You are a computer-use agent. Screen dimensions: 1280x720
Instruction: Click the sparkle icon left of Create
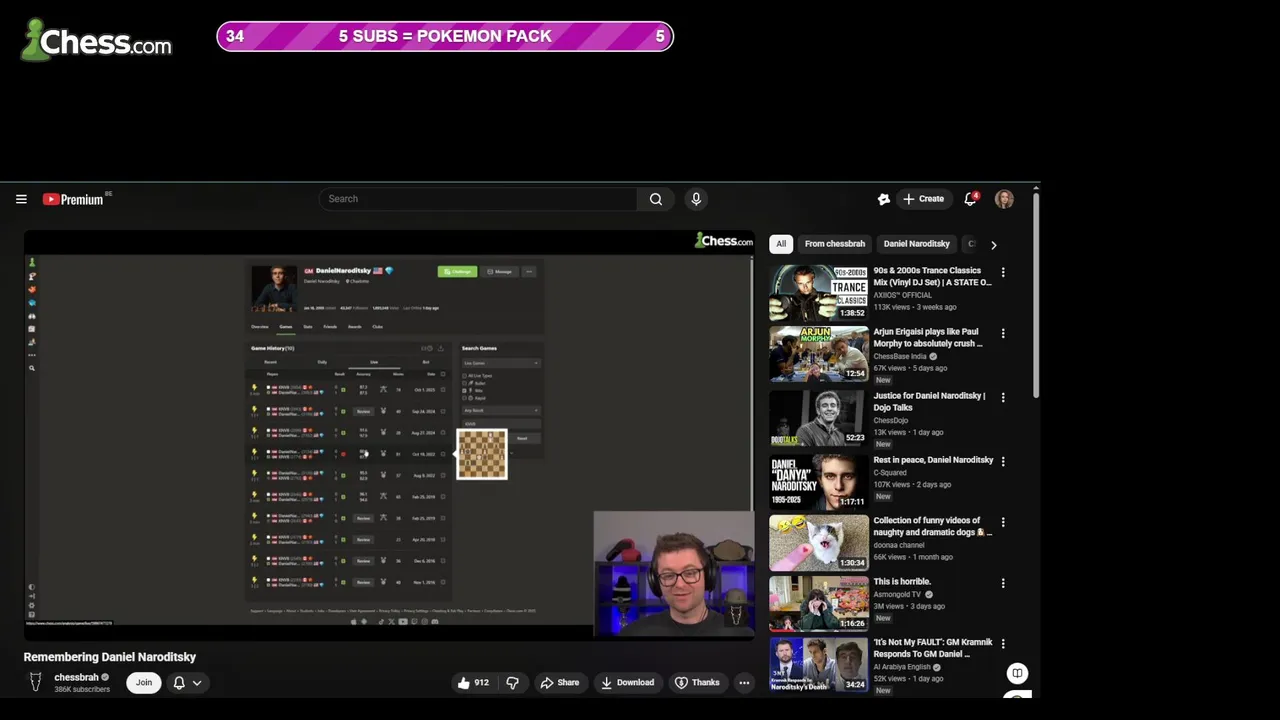884,199
